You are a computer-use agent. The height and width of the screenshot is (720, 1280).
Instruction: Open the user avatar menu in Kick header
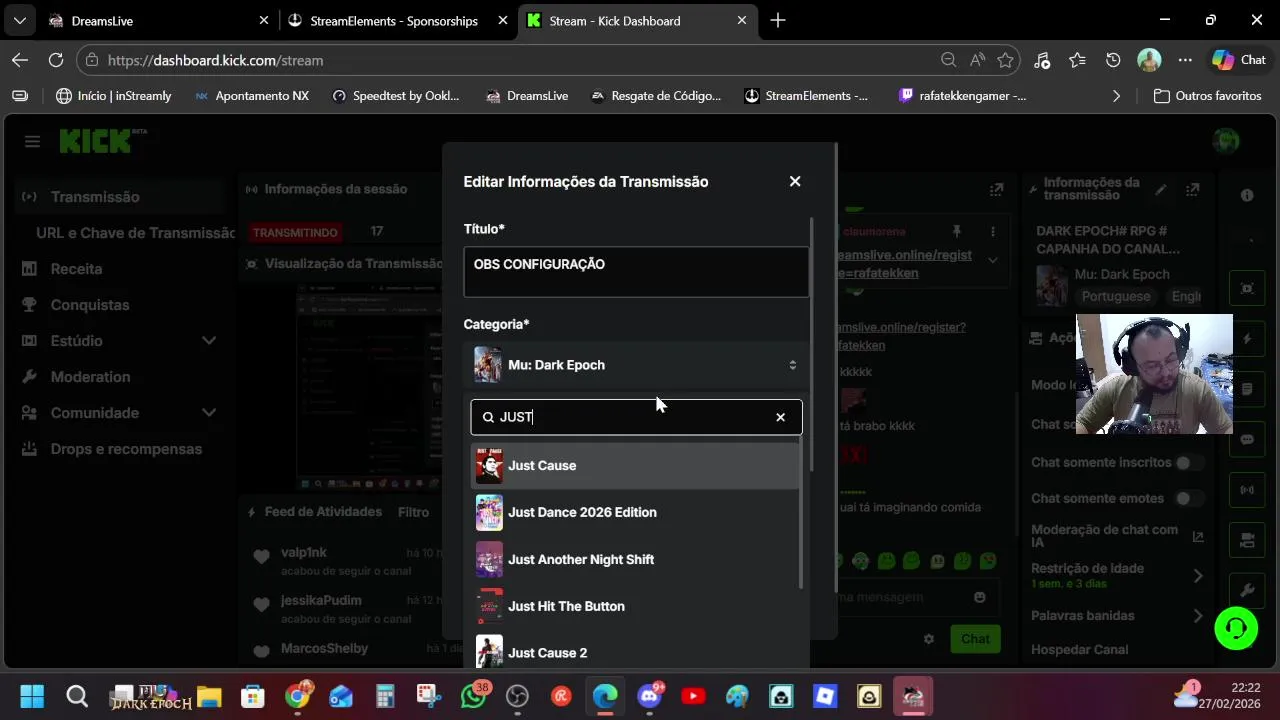(1226, 141)
